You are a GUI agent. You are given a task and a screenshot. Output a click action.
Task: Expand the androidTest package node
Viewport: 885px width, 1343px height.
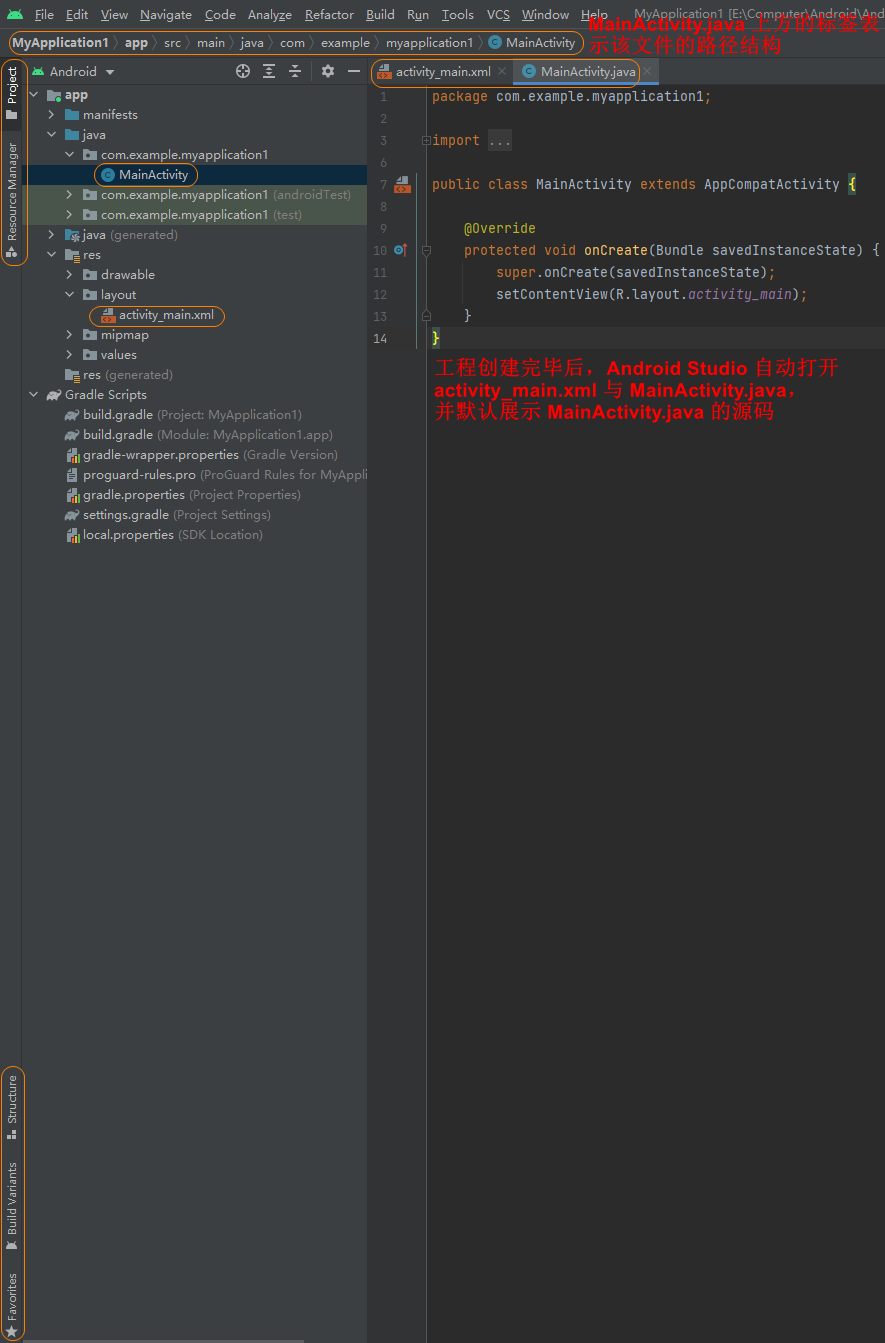click(x=70, y=195)
